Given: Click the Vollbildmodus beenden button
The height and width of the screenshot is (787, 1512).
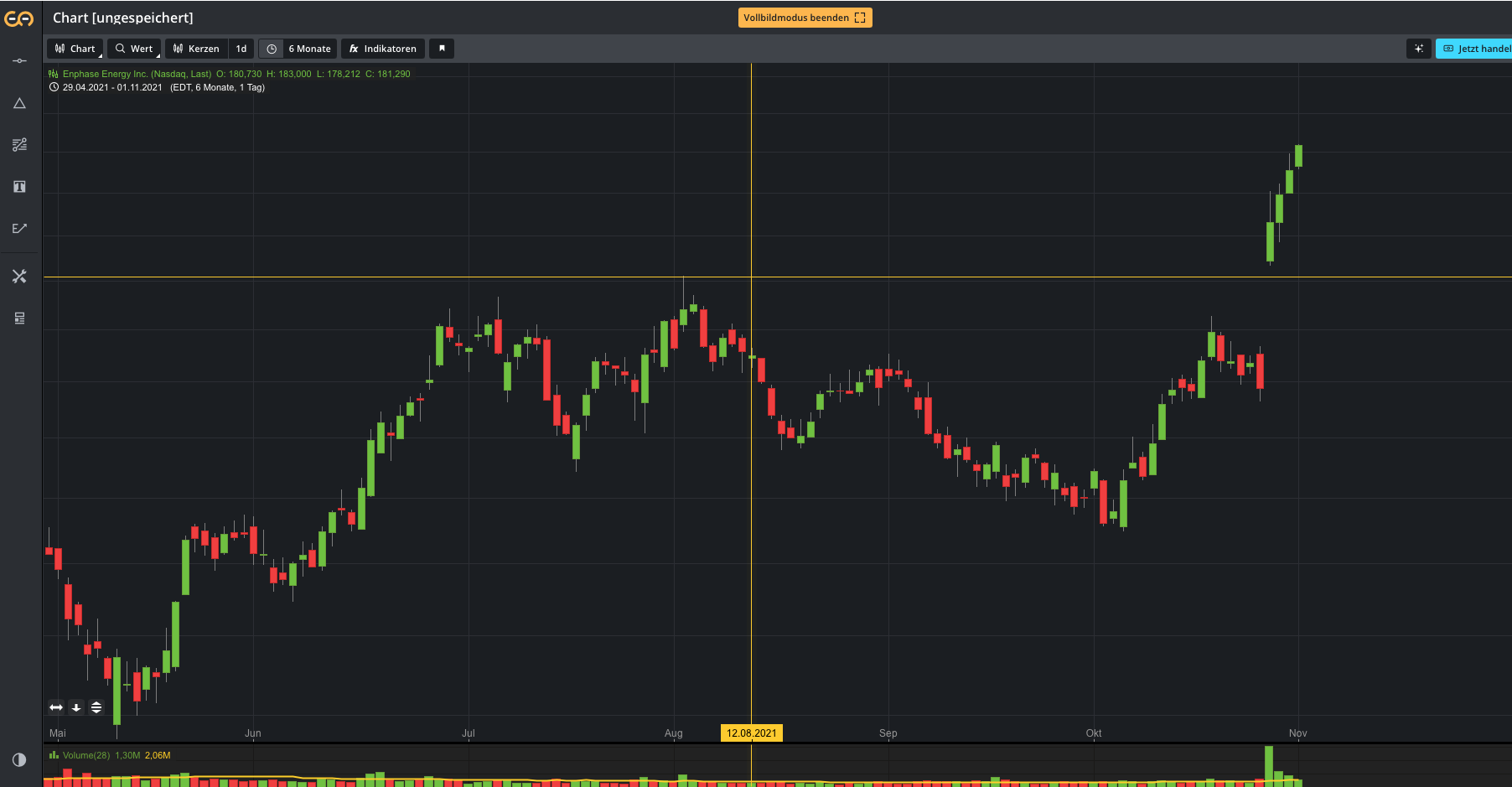Looking at the screenshot, I should point(805,17).
